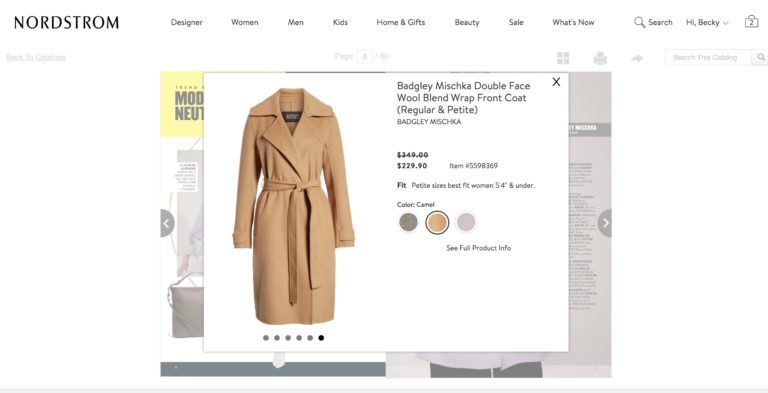
Task: Click the Color: Camel label
Action: coord(415,204)
